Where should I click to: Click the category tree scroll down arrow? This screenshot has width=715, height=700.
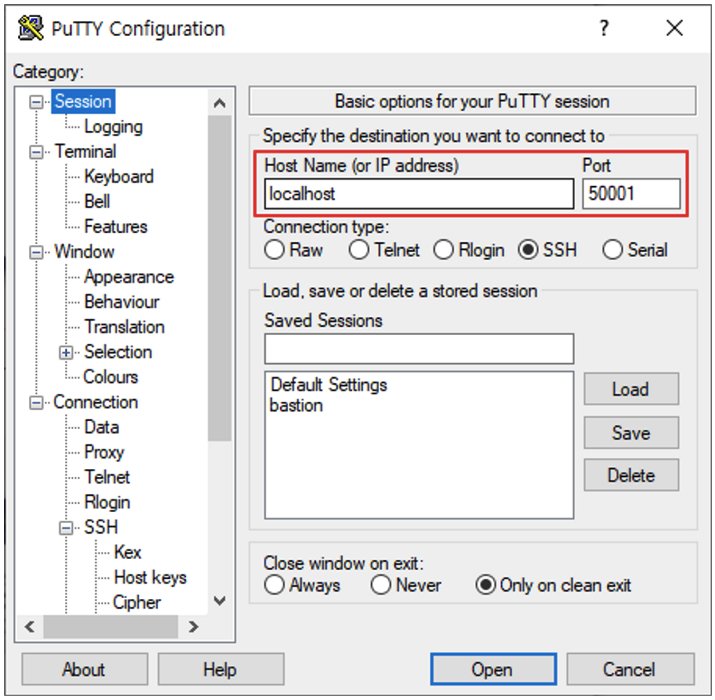[220, 602]
